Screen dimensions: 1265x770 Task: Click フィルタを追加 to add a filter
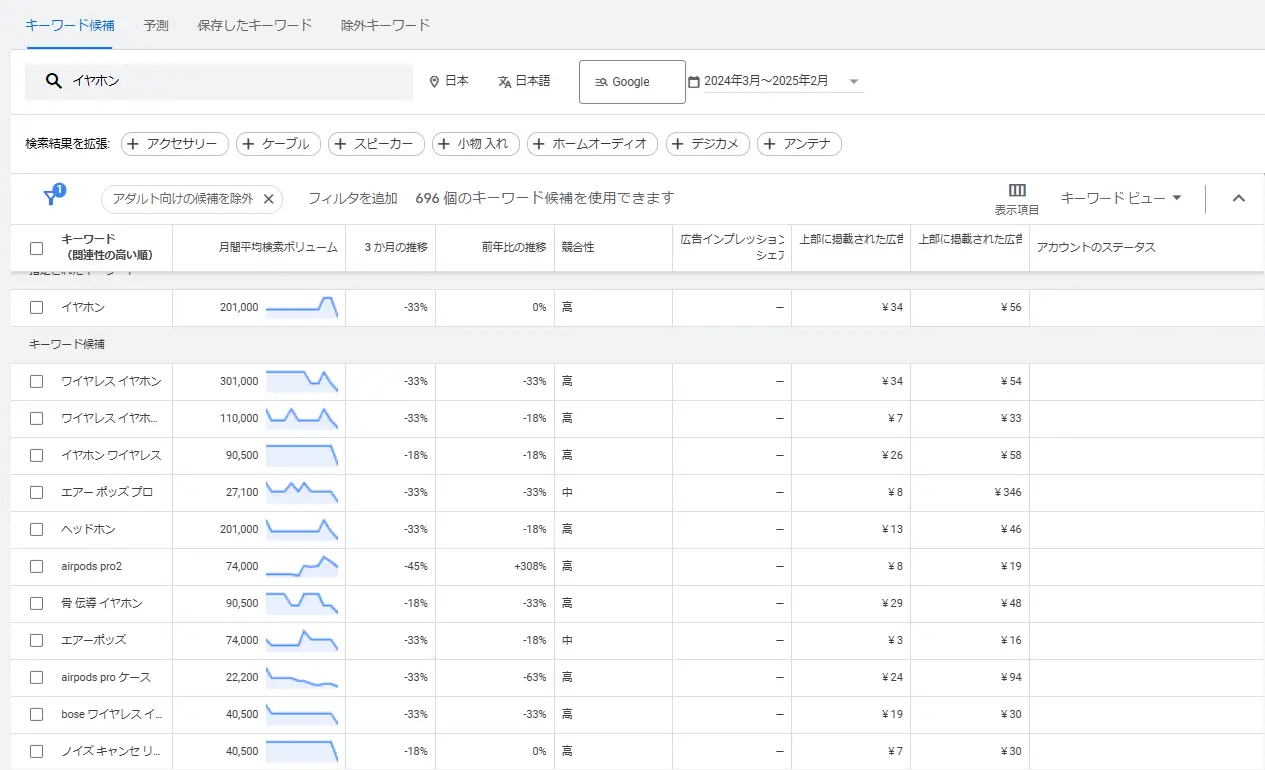(353, 198)
